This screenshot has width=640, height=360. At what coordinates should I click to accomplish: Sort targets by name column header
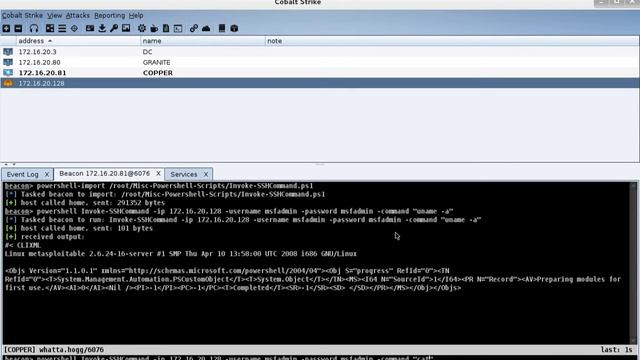coord(203,41)
